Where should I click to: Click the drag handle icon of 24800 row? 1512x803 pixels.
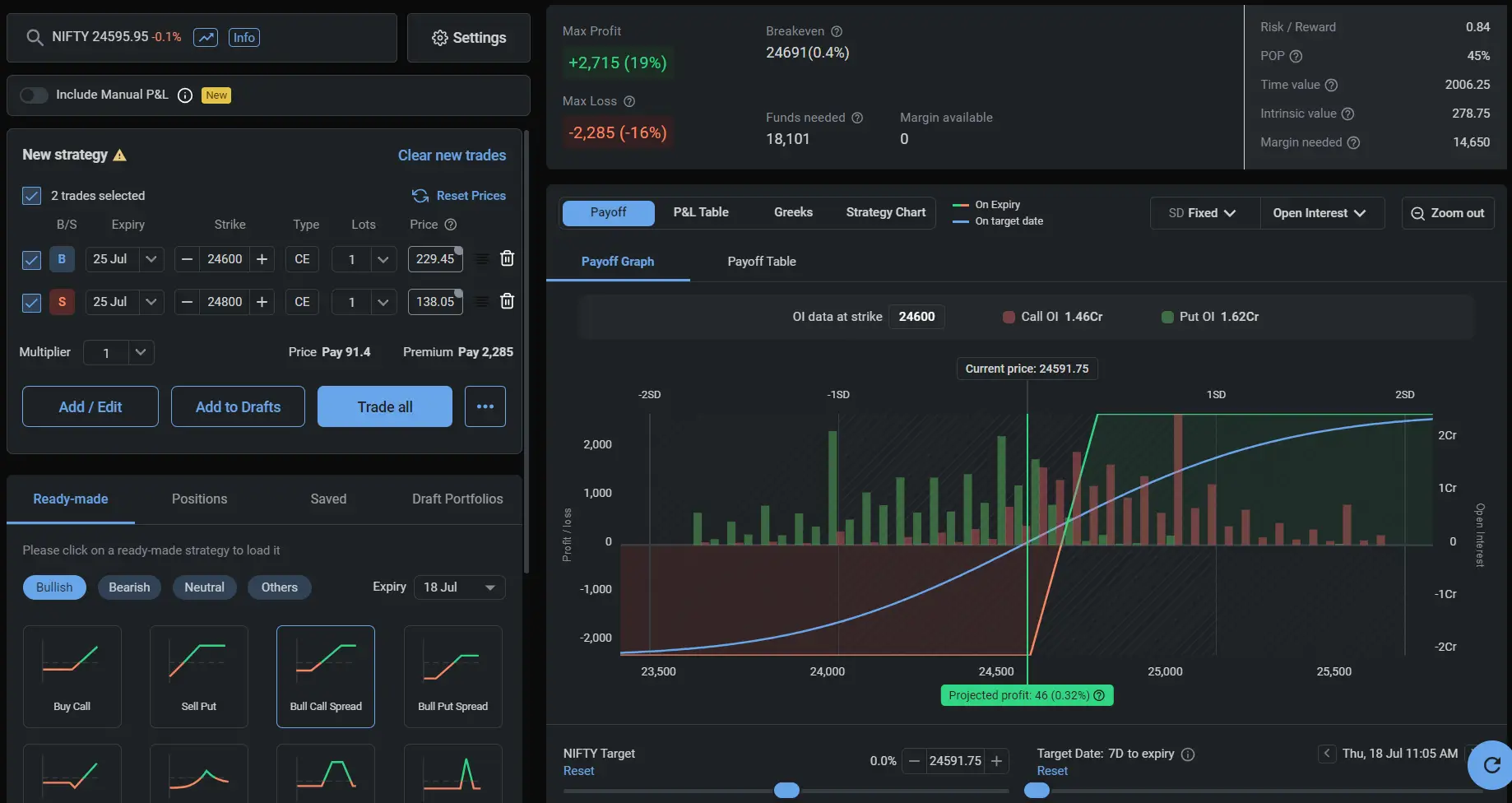pyautogui.click(x=482, y=302)
